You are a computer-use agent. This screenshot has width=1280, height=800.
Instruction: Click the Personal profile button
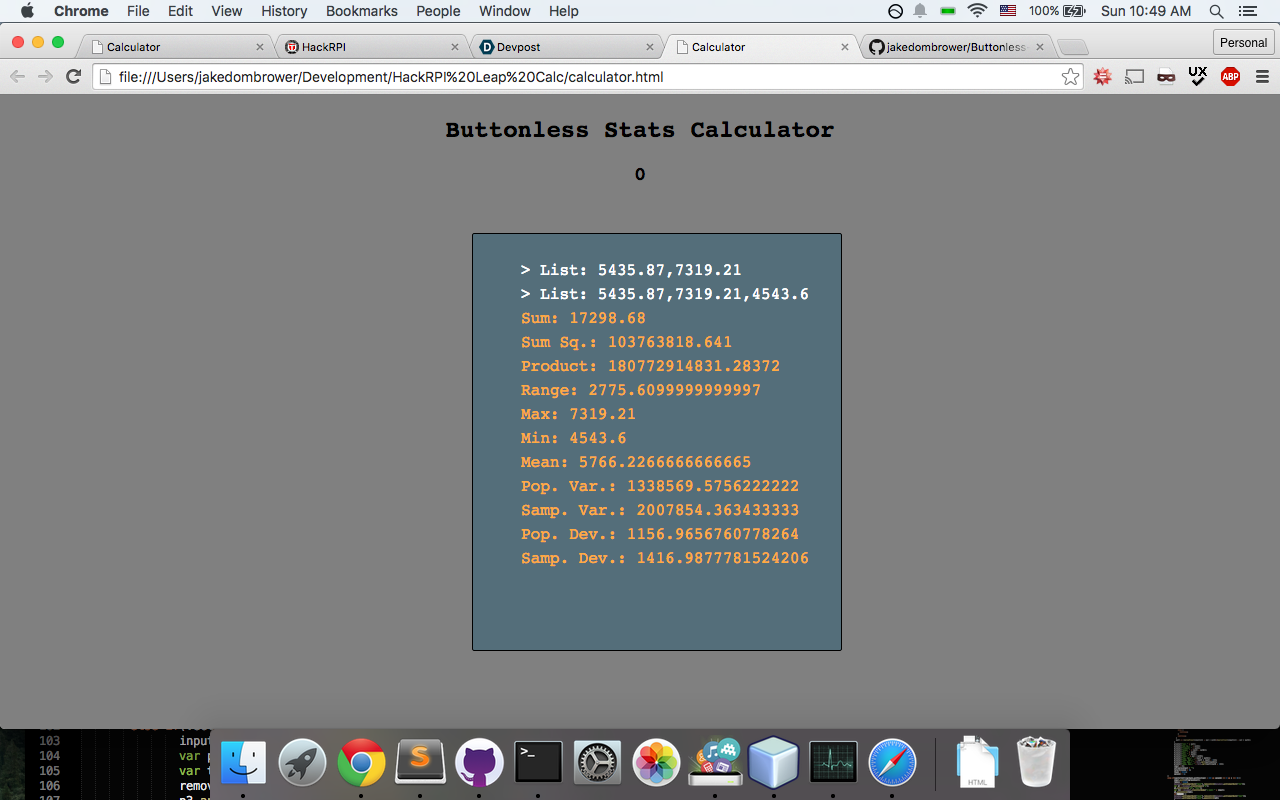1243,43
